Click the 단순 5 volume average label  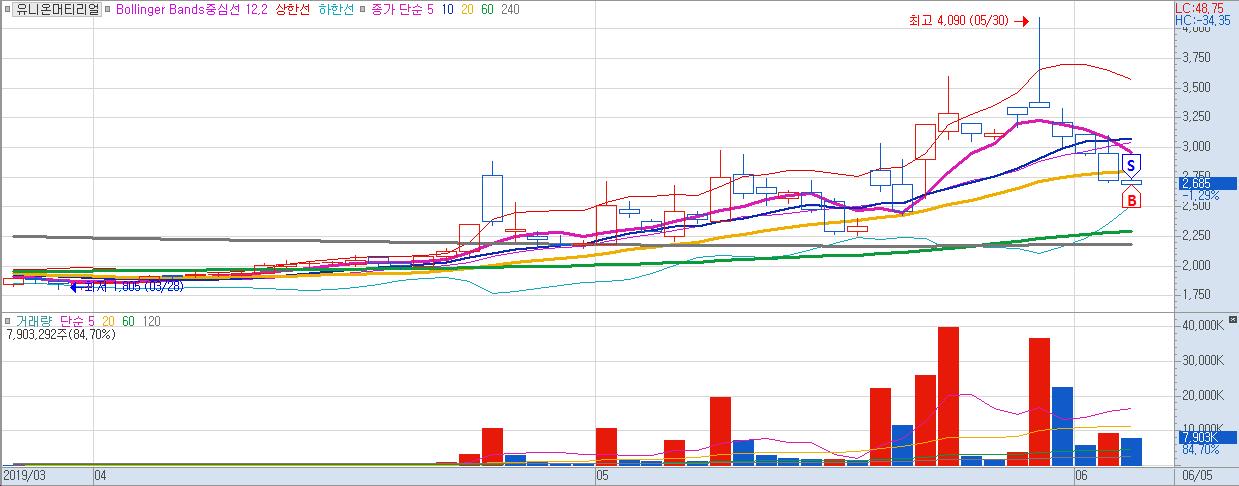coord(76,320)
